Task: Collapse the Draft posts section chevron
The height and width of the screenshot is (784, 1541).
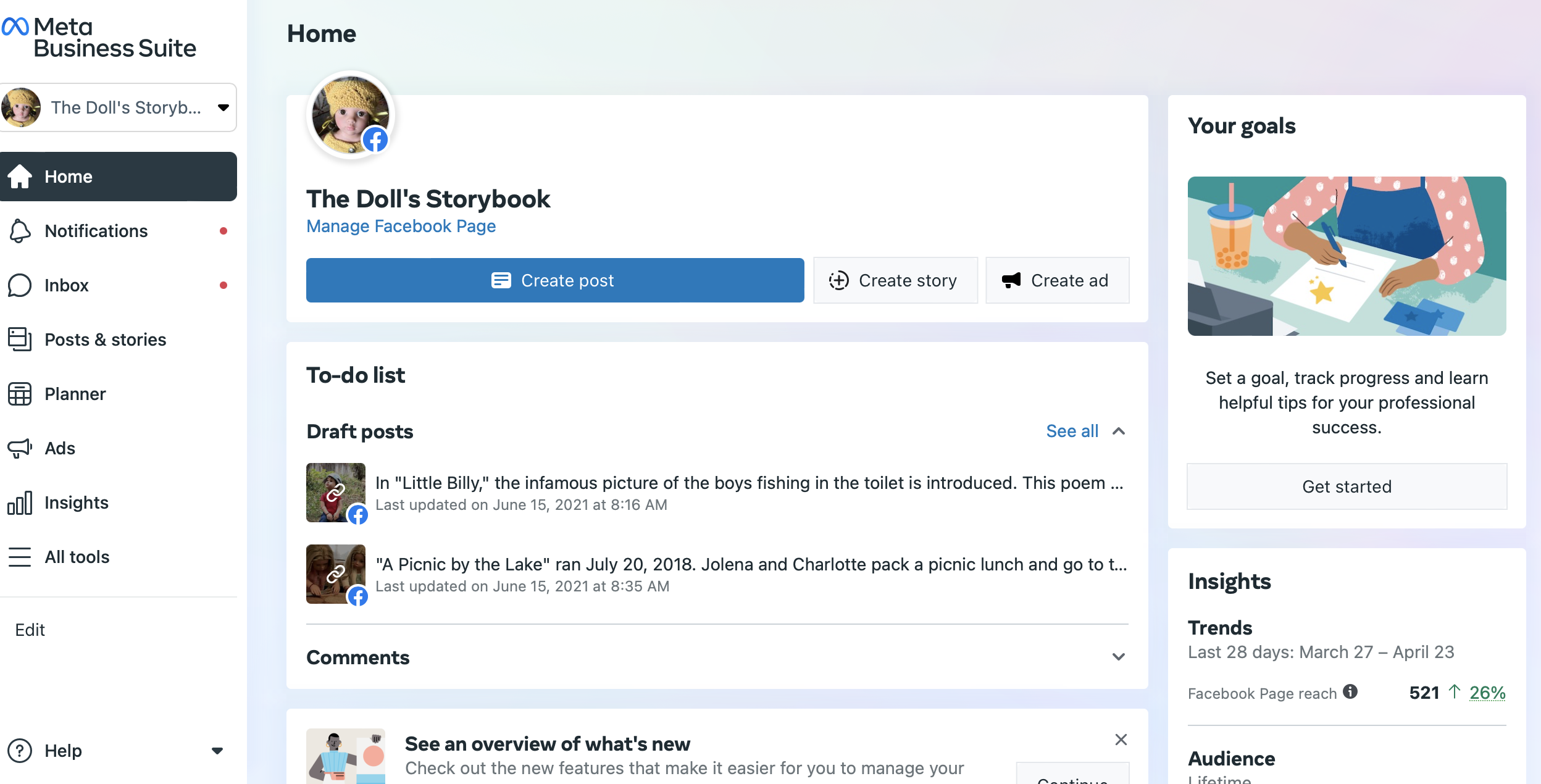Action: point(1119,431)
